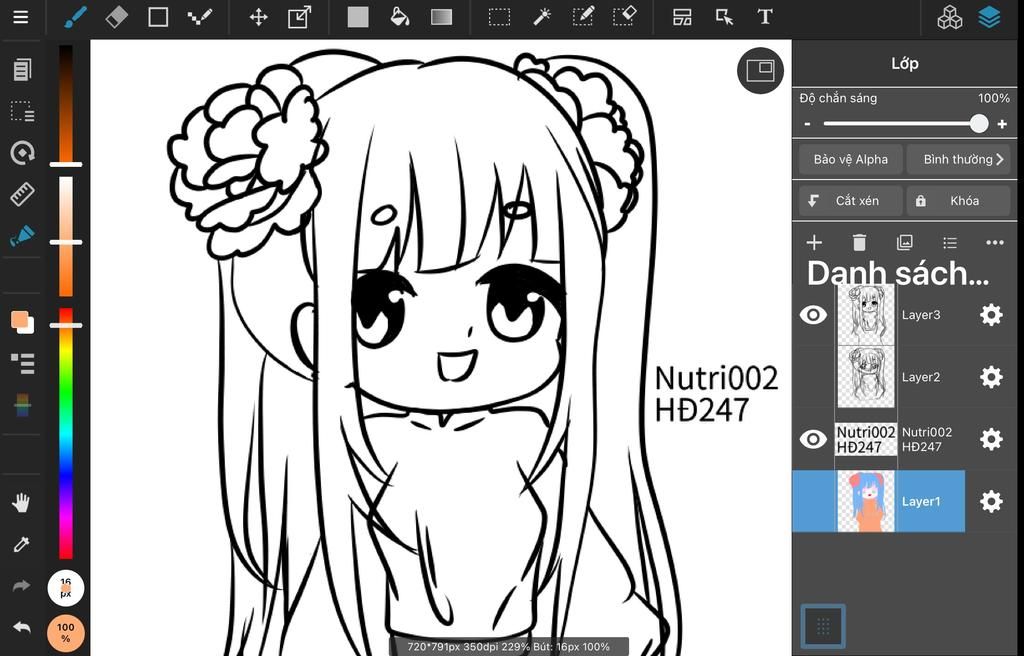Open the brush list icon in sidebar
The height and width of the screenshot is (656, 1024).
pos(22,363)
